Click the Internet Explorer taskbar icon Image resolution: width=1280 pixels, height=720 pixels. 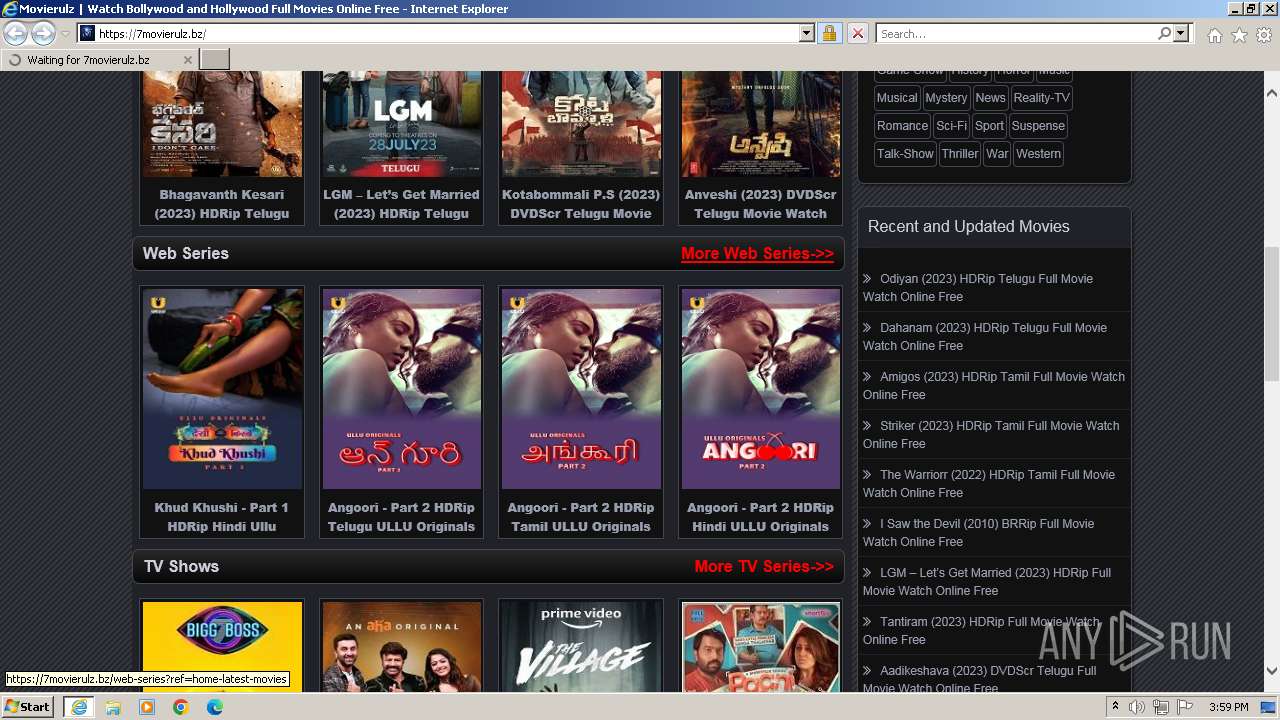click(78, 707)
